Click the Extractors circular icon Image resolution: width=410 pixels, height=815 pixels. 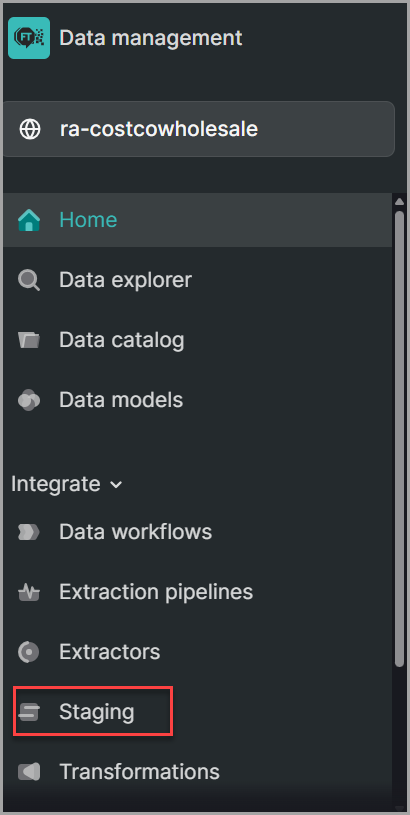pos(29,652)
